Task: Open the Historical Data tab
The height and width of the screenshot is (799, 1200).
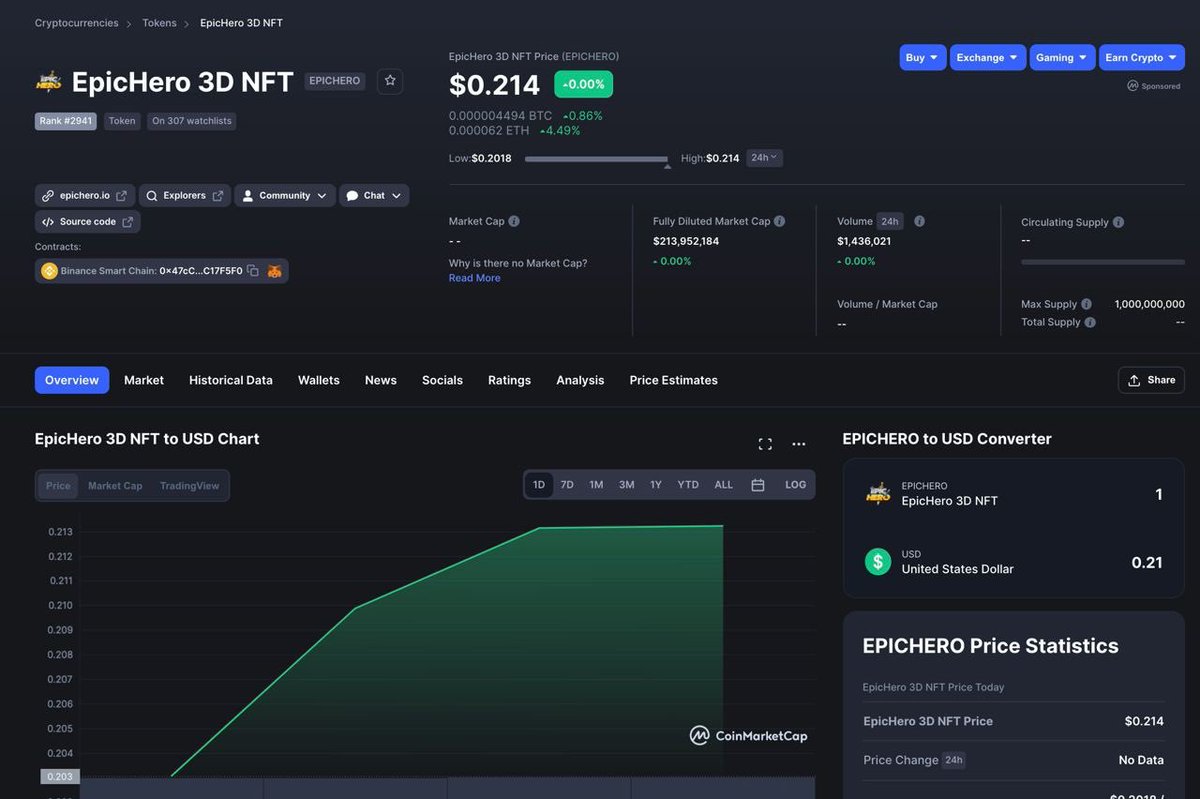Action: click(231, 380)
